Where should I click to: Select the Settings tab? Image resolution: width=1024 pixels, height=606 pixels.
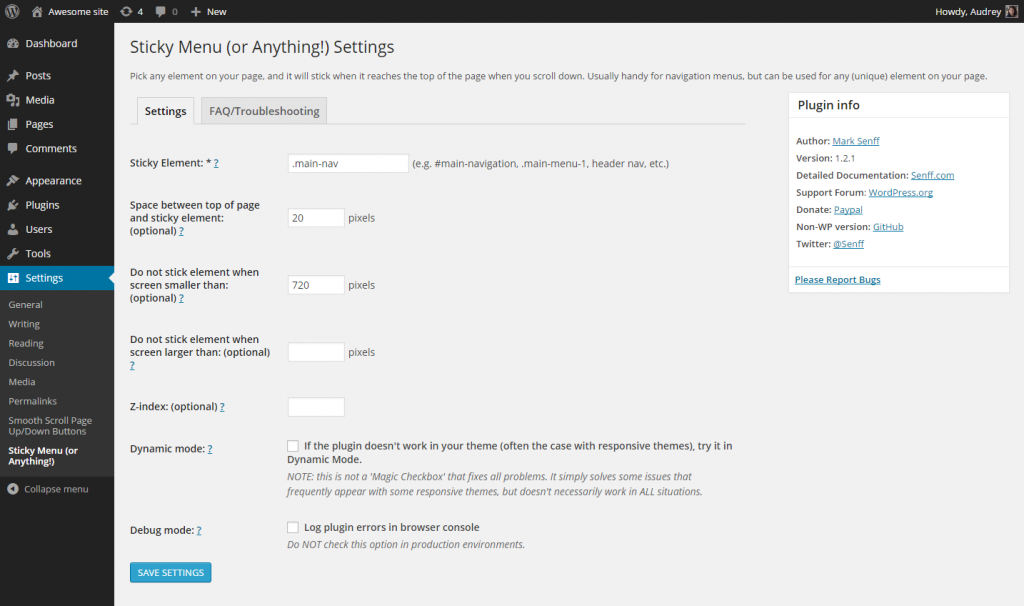tap(165, 110)
